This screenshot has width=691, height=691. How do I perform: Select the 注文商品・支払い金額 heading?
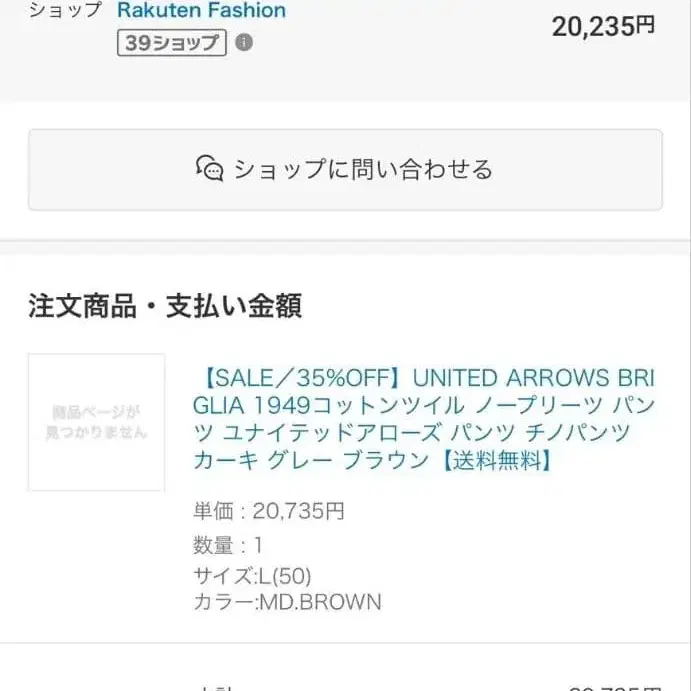pos(165,306)
